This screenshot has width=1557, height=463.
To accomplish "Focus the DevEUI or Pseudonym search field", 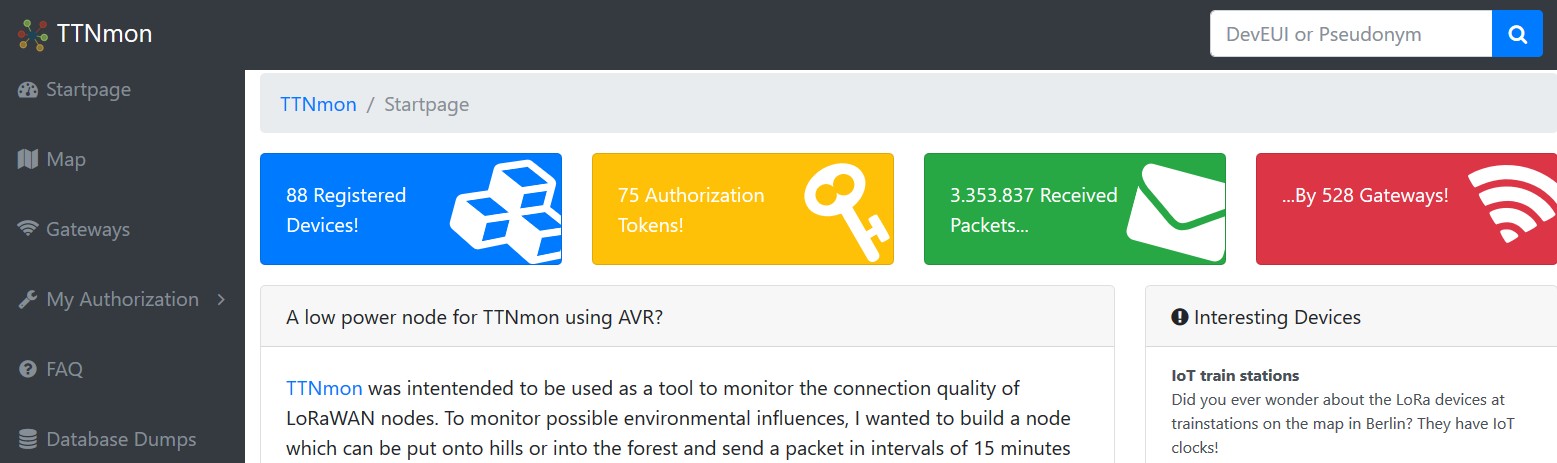I will pos(1351,34).
